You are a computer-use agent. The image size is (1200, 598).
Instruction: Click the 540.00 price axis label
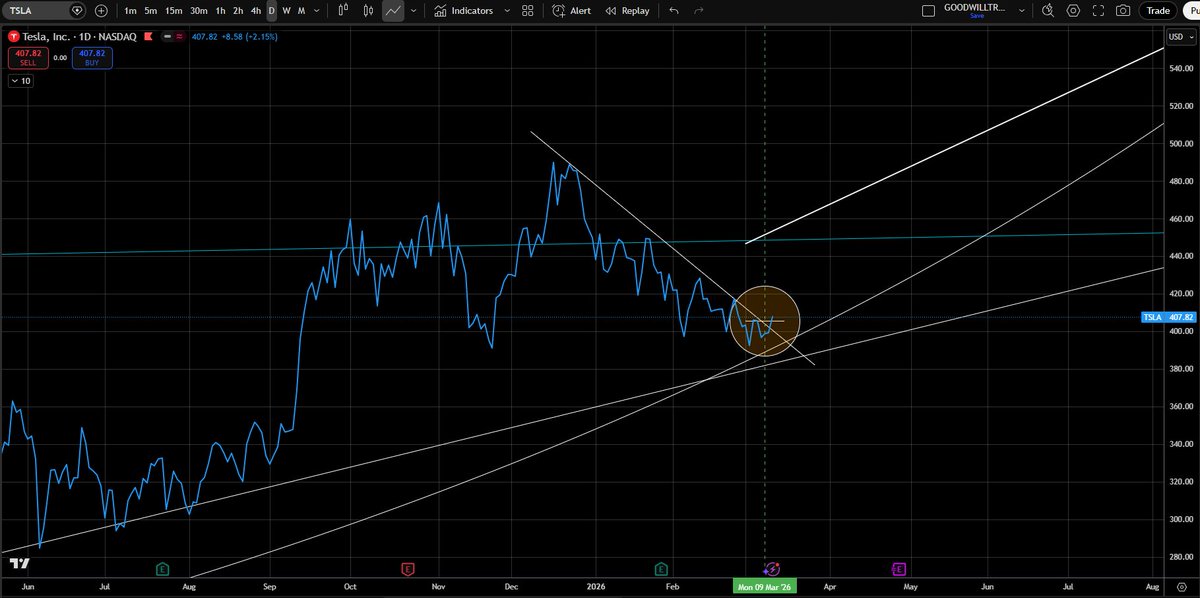[x=1180, y=68]
